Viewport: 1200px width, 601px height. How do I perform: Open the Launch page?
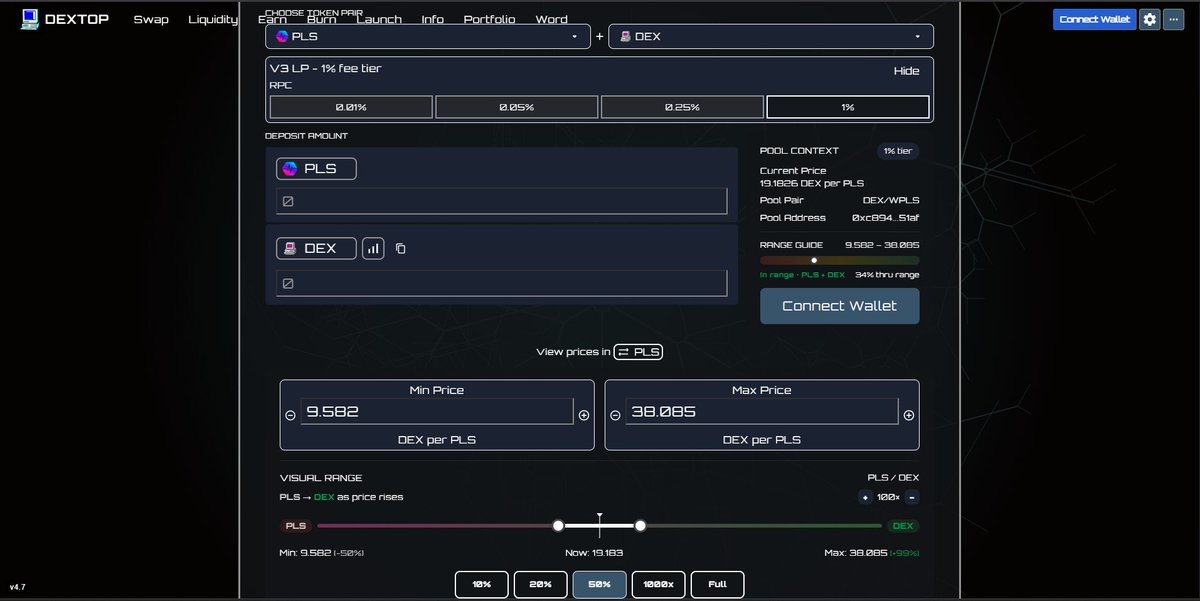[x=379, y=19]
